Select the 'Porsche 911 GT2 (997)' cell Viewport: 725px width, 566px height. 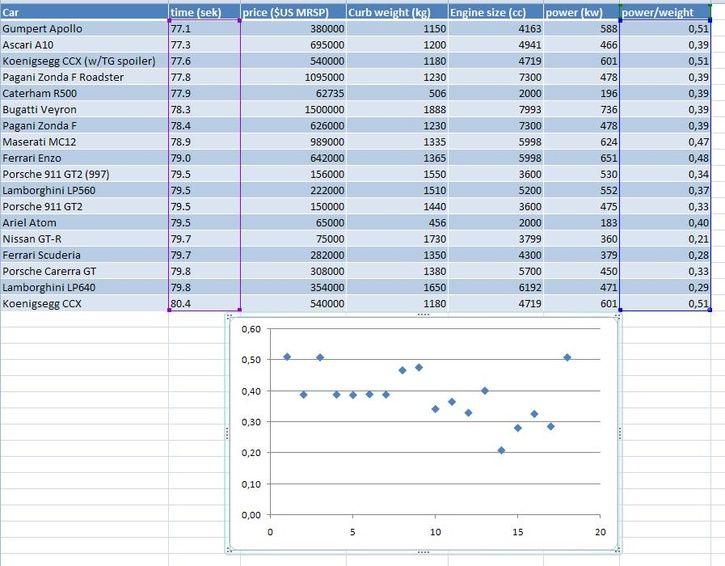click(x=84, y=174)
